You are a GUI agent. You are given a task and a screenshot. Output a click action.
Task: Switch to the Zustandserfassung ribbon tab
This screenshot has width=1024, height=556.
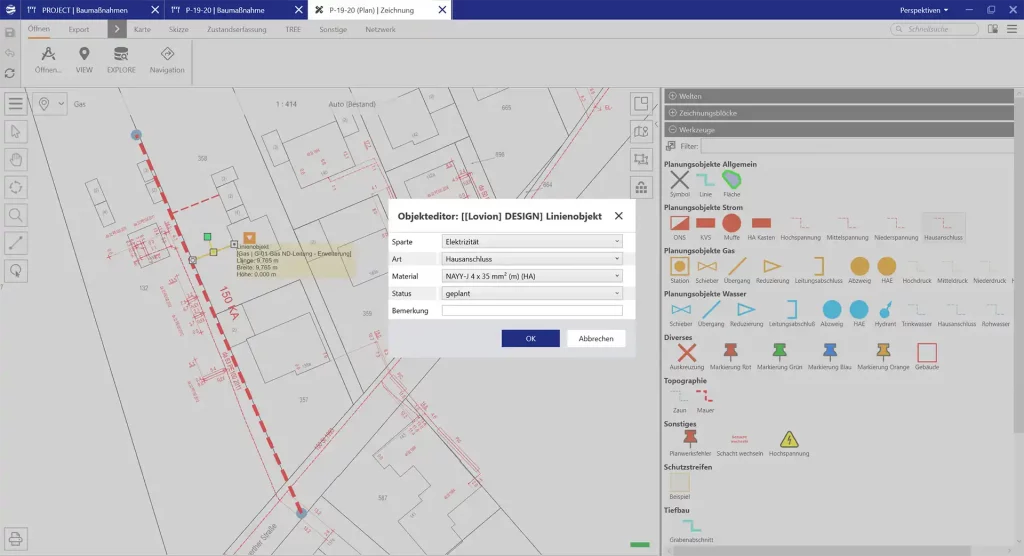237,30
